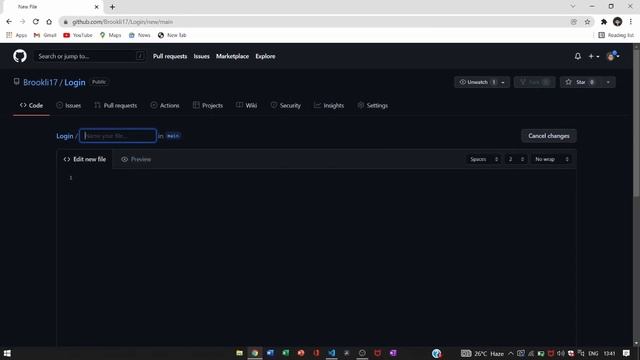Image resolution: width=640 pixels, height=360 pixels.
Task: Go to the Actions tab
Action: pyautogui.click(x=165, y=105)
